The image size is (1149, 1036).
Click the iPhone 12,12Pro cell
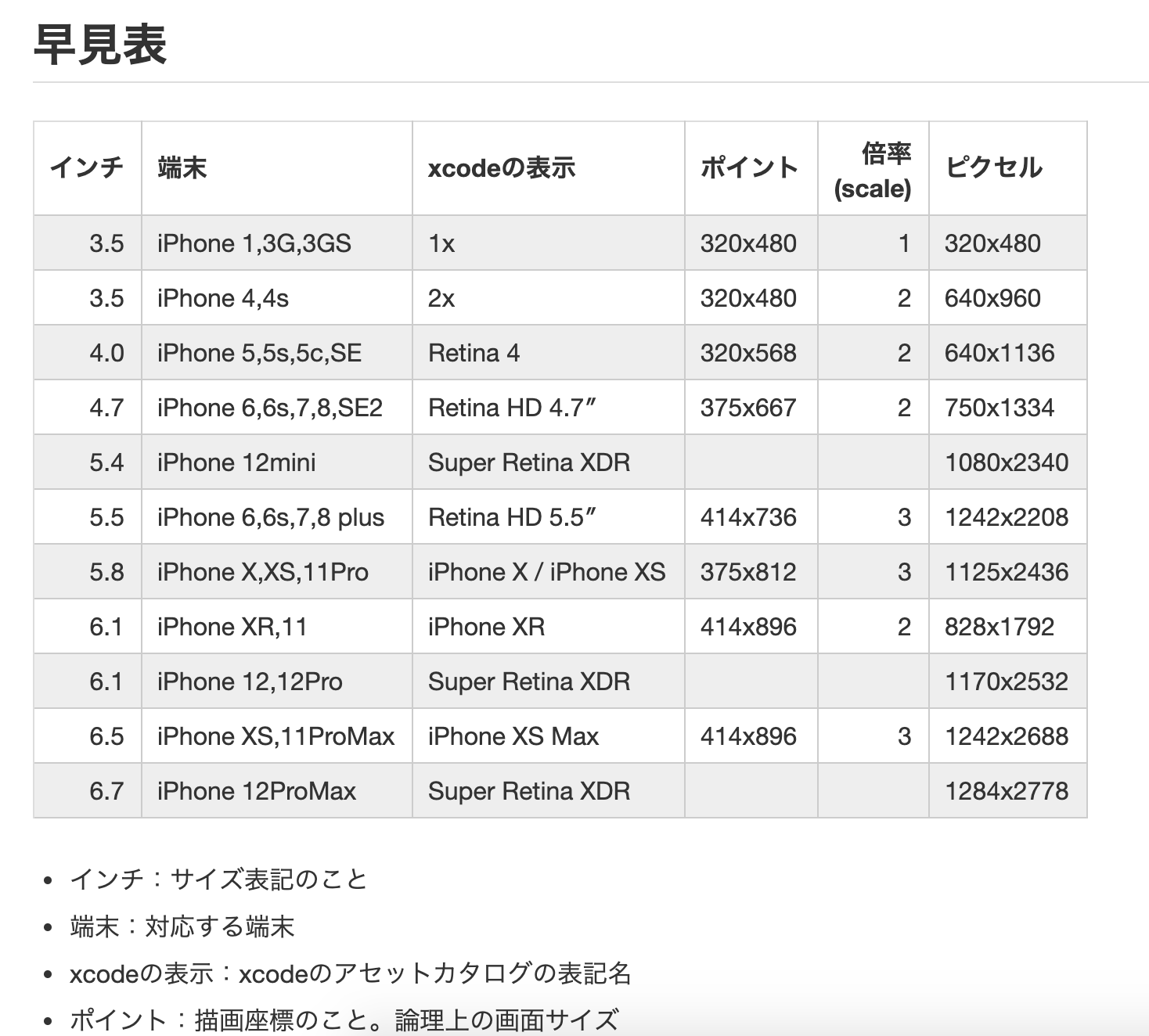[277, 682]
